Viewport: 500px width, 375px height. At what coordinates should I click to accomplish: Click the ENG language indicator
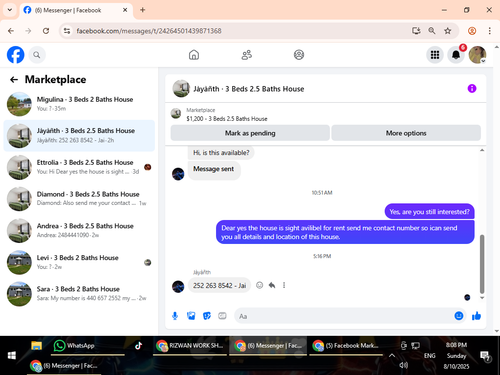coord(429,356)
